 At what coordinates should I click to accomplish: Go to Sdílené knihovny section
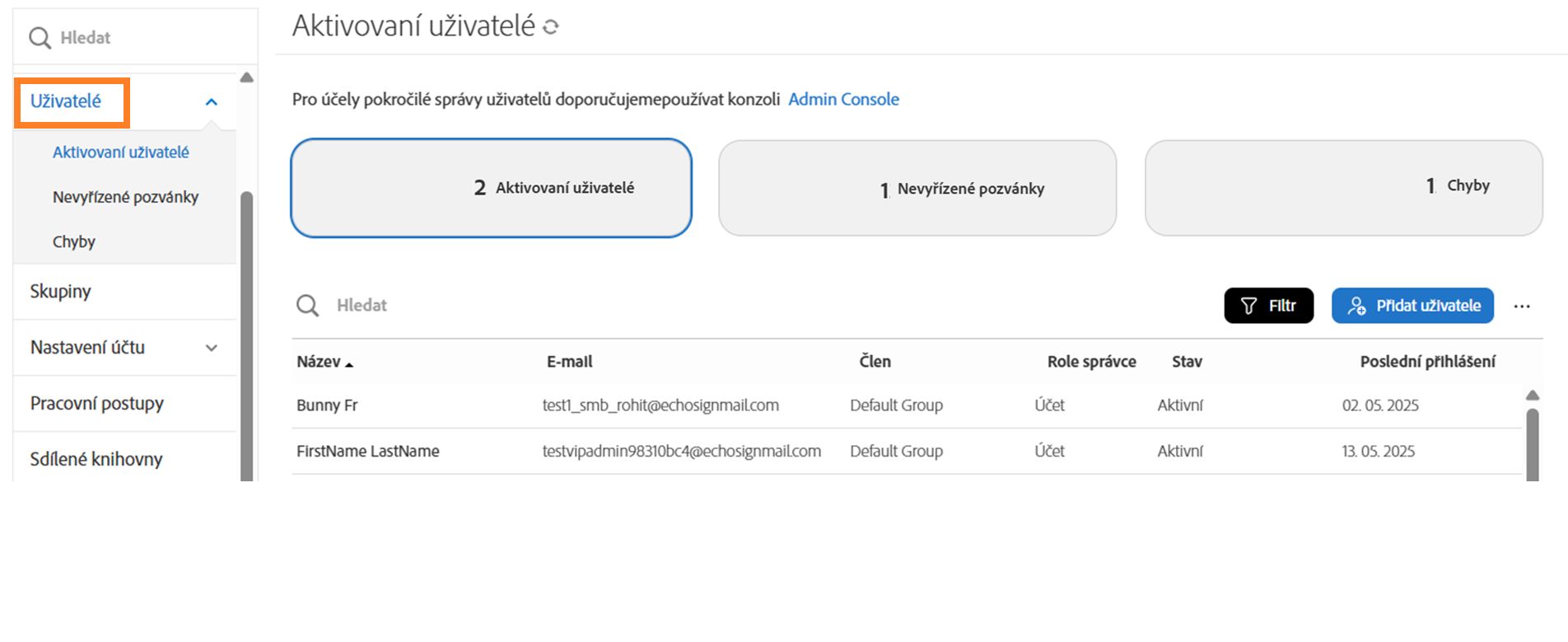click(96, 459)
